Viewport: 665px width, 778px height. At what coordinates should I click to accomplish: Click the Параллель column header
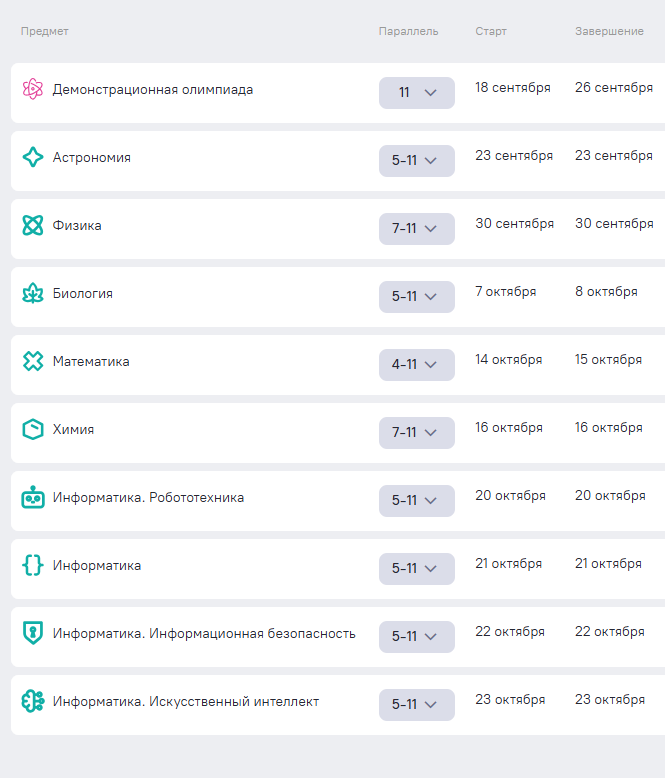click(x=408, y=32)
